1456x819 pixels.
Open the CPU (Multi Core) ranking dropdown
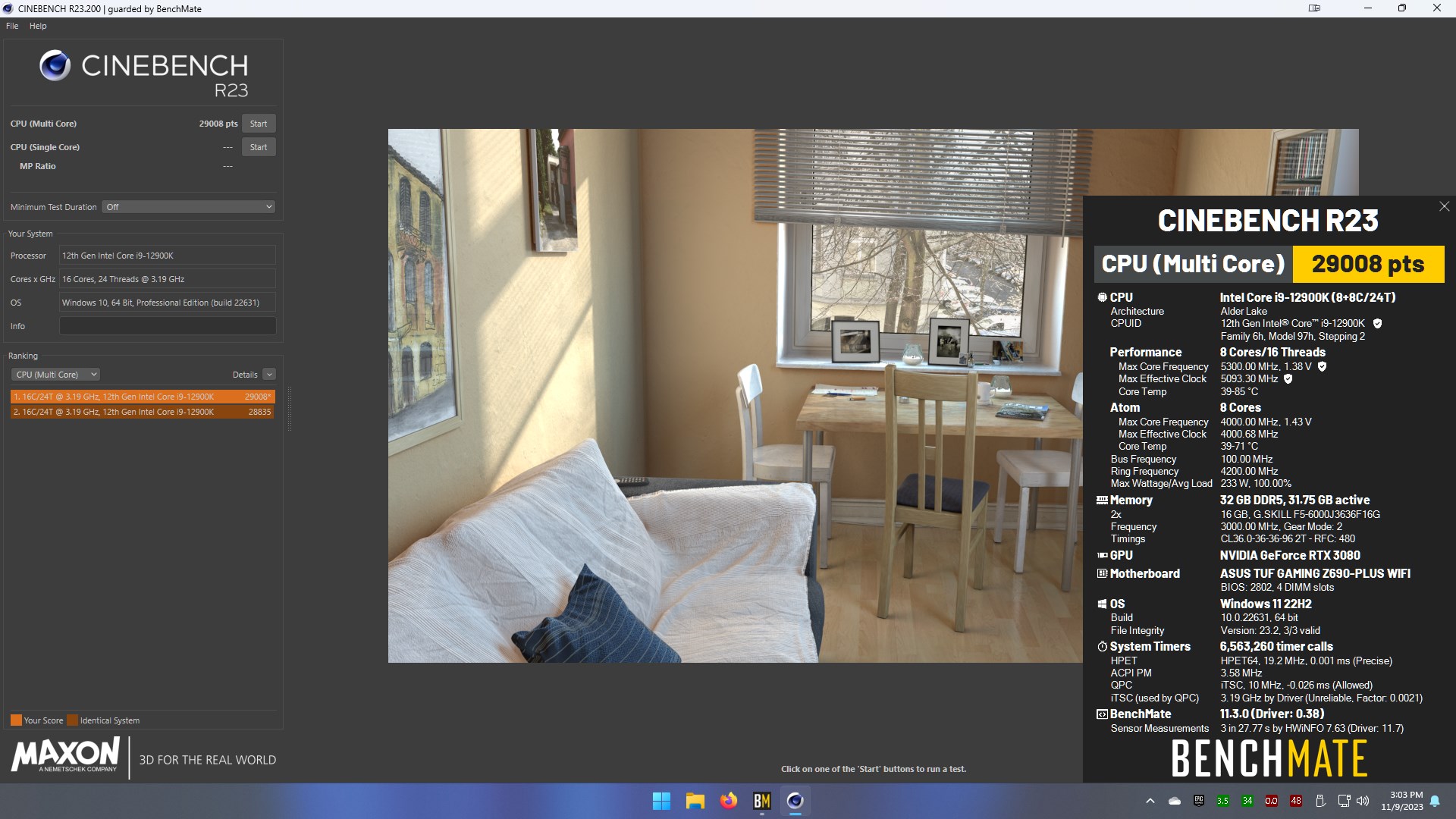click(56, 375)
